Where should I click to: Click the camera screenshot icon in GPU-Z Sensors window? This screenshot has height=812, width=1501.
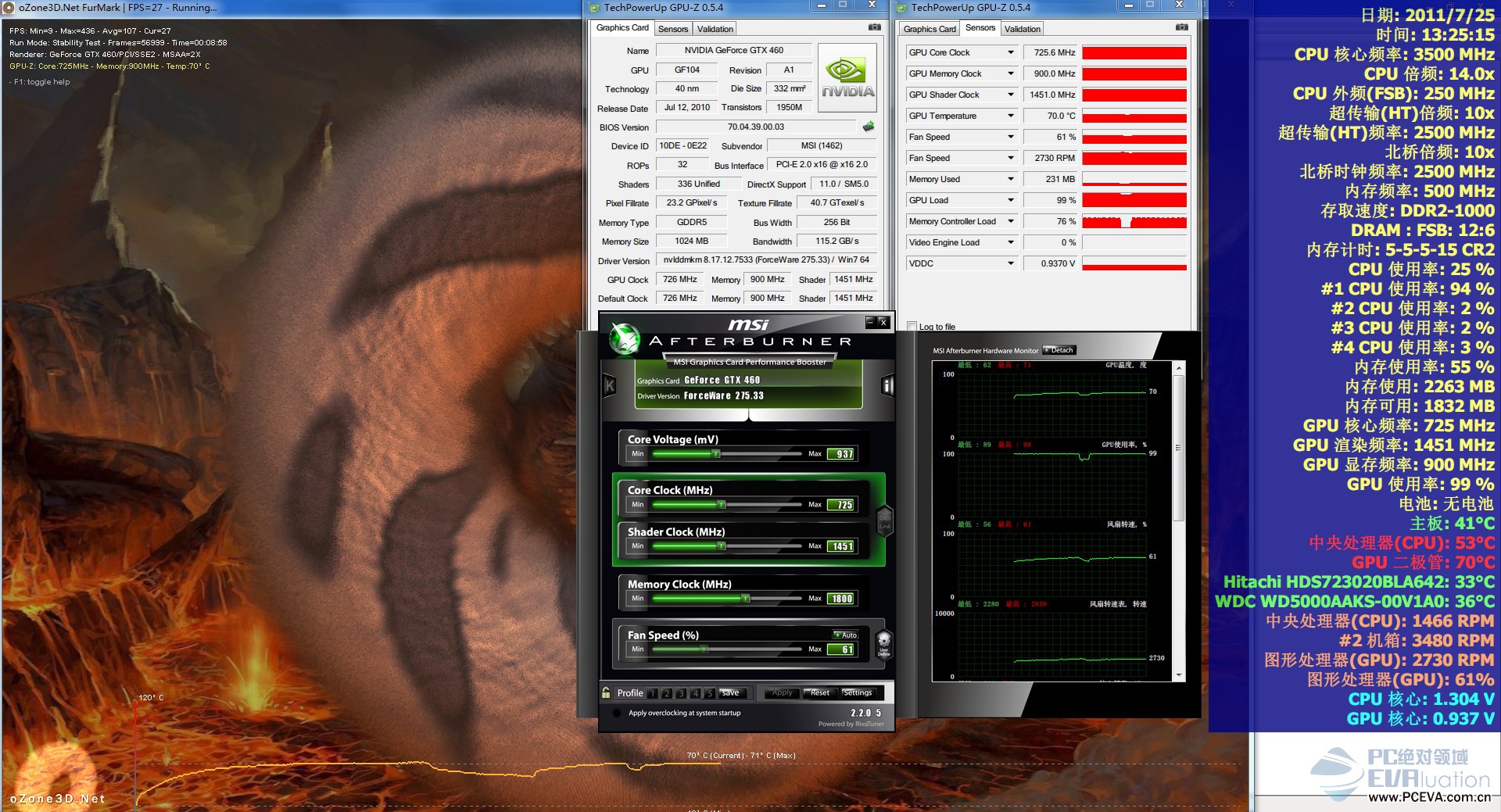1182,27
